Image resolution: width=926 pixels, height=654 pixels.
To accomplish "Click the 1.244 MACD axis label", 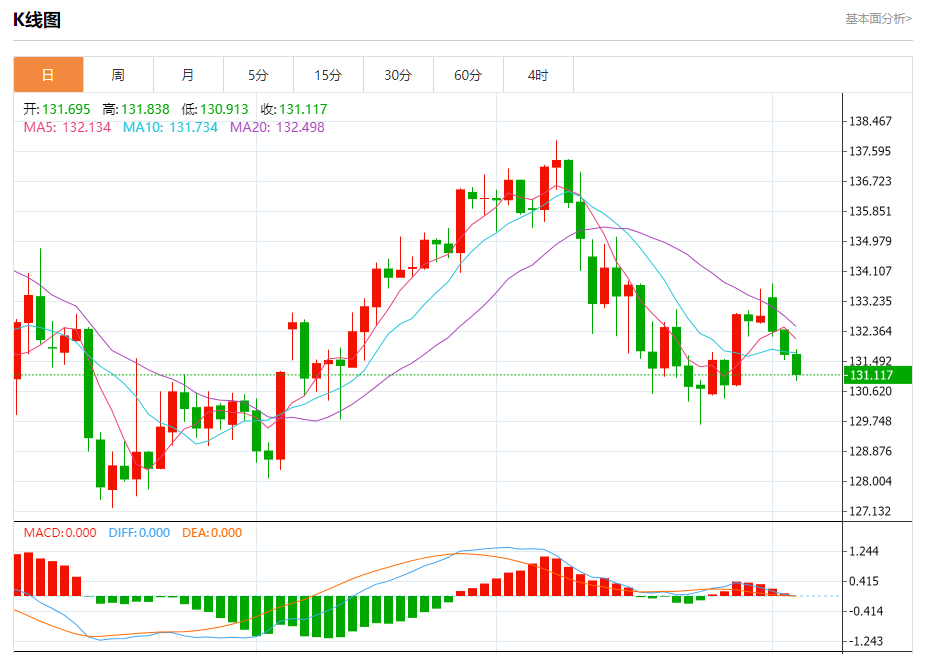I will 864,551.
